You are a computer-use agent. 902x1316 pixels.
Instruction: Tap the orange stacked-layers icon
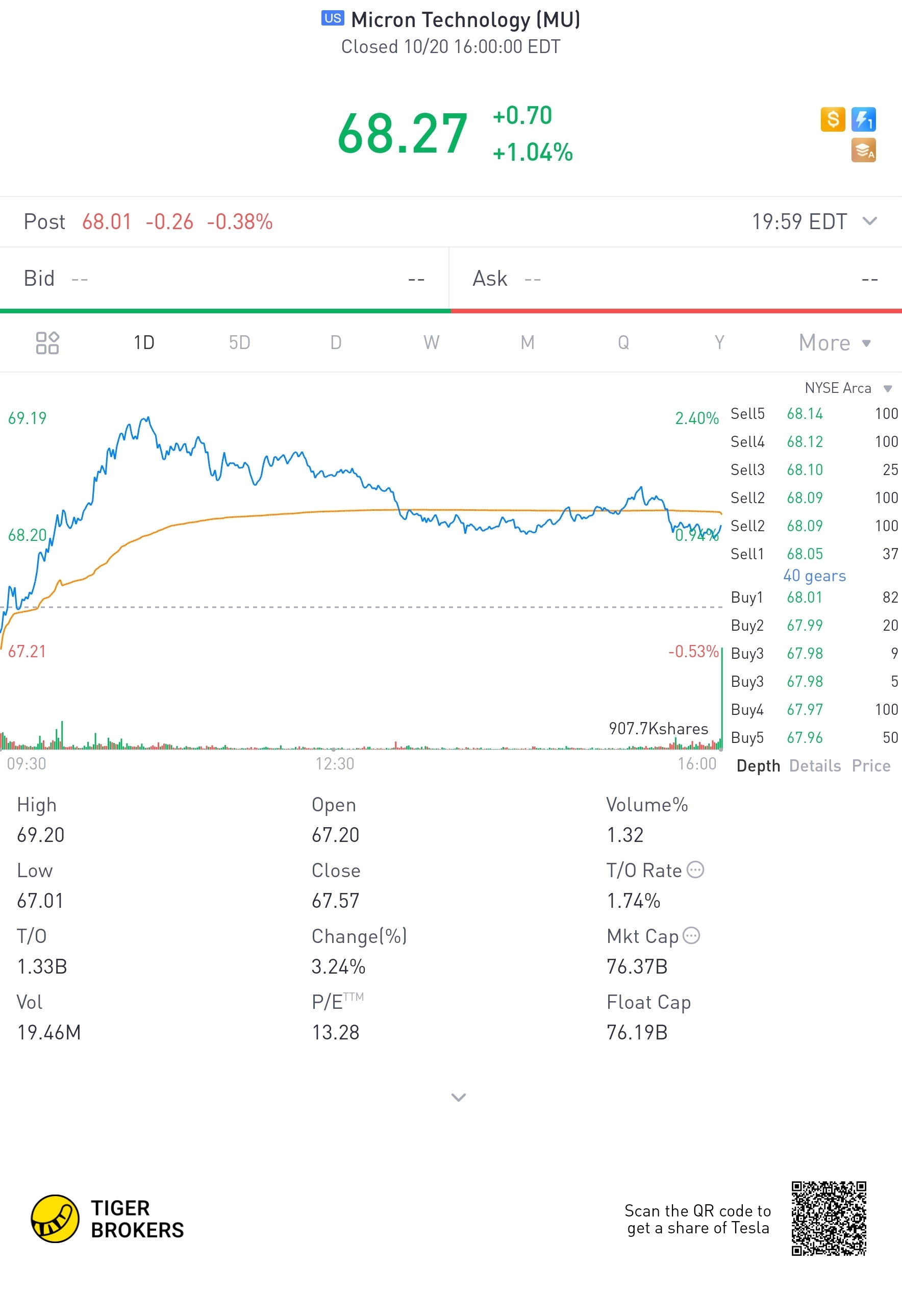coord(863,150)
